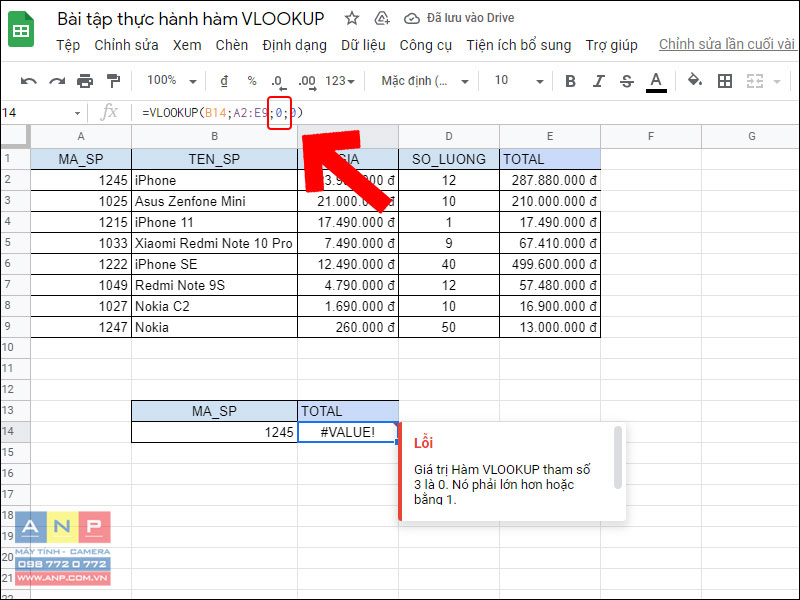The height and width of the screenshot is (600, 800).
Task: Check the cloud saved status icon
Action: coord(411,19)
